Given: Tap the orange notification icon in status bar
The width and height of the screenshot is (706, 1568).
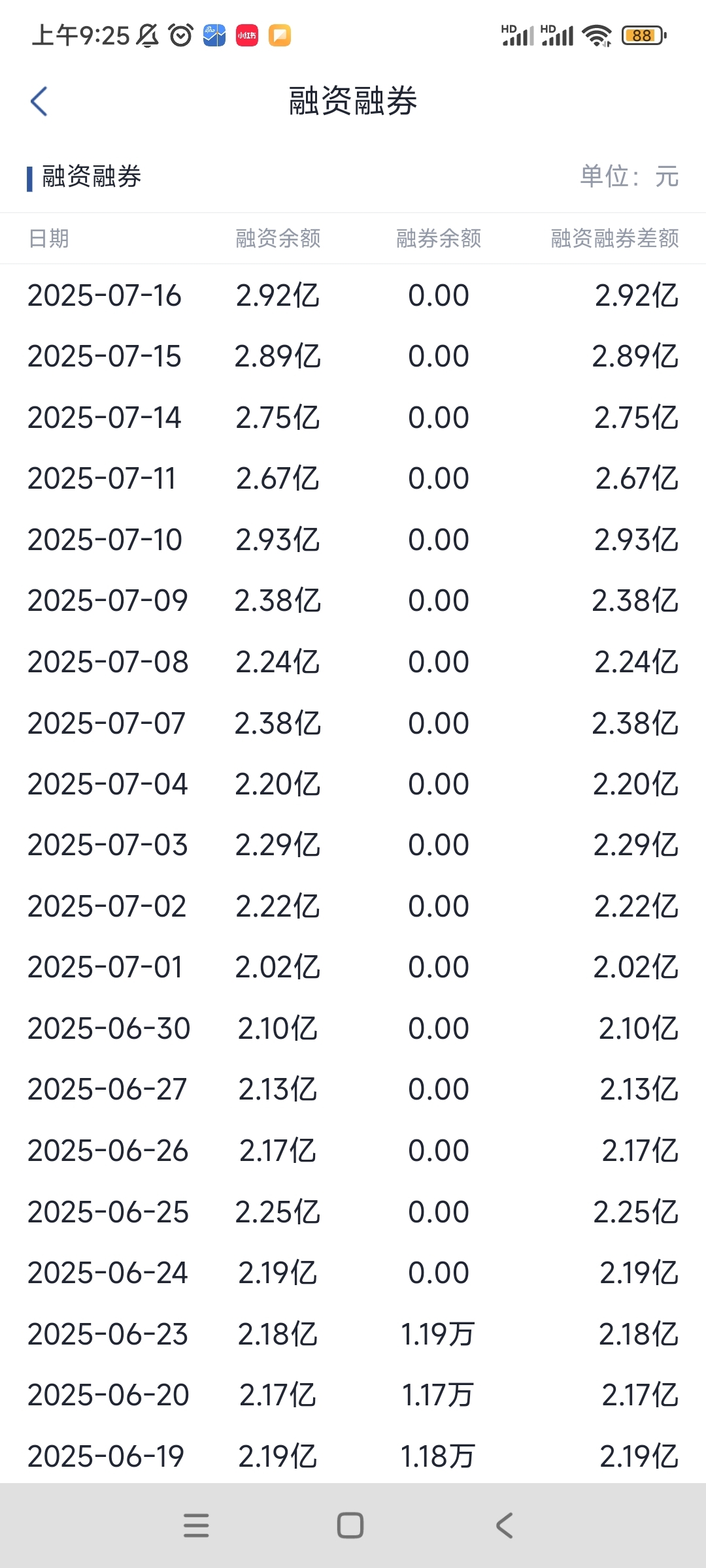Looking at the screenshot, I should coord(280,35).
